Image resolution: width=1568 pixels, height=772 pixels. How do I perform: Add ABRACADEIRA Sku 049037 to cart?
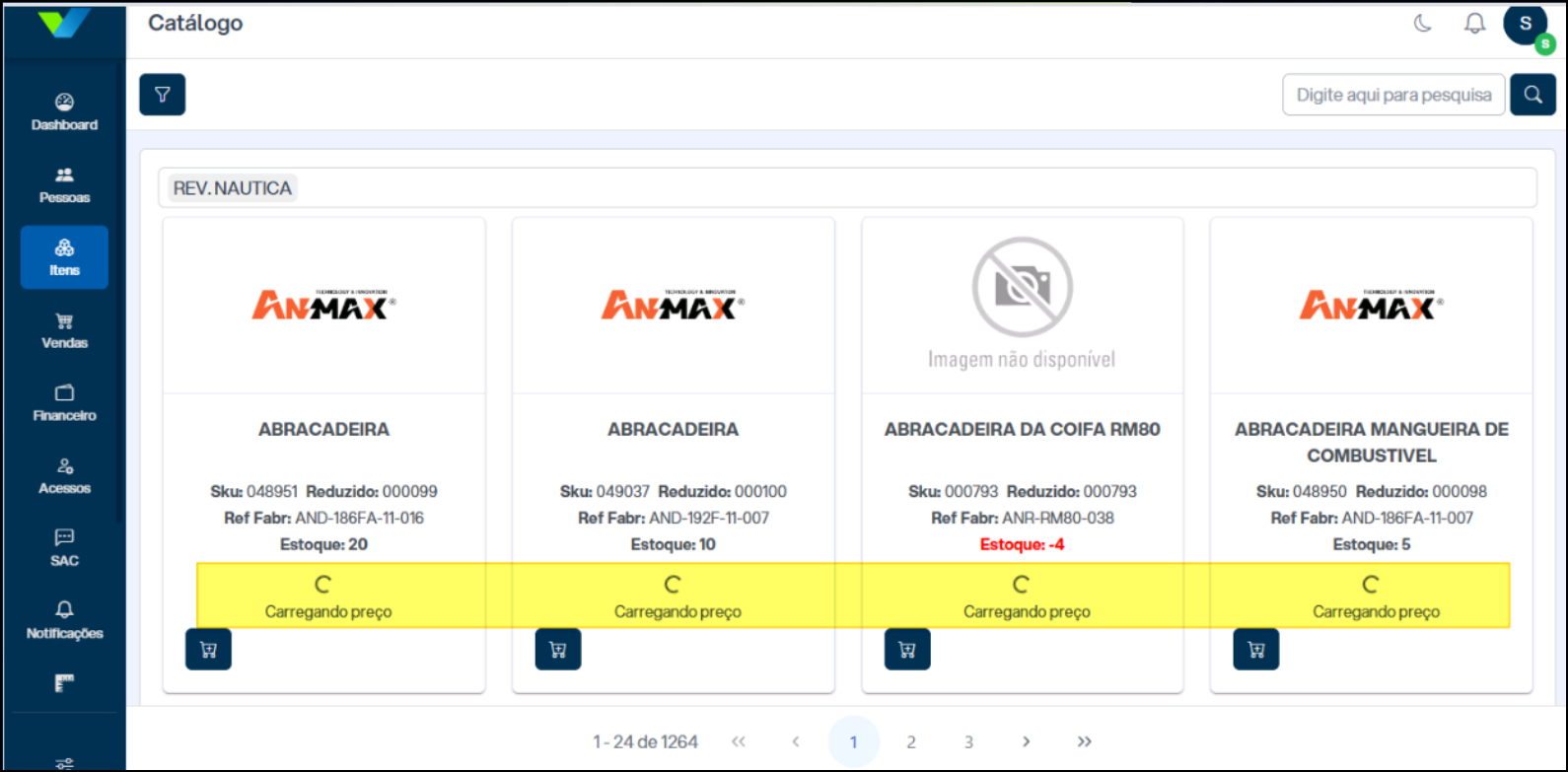558,650
